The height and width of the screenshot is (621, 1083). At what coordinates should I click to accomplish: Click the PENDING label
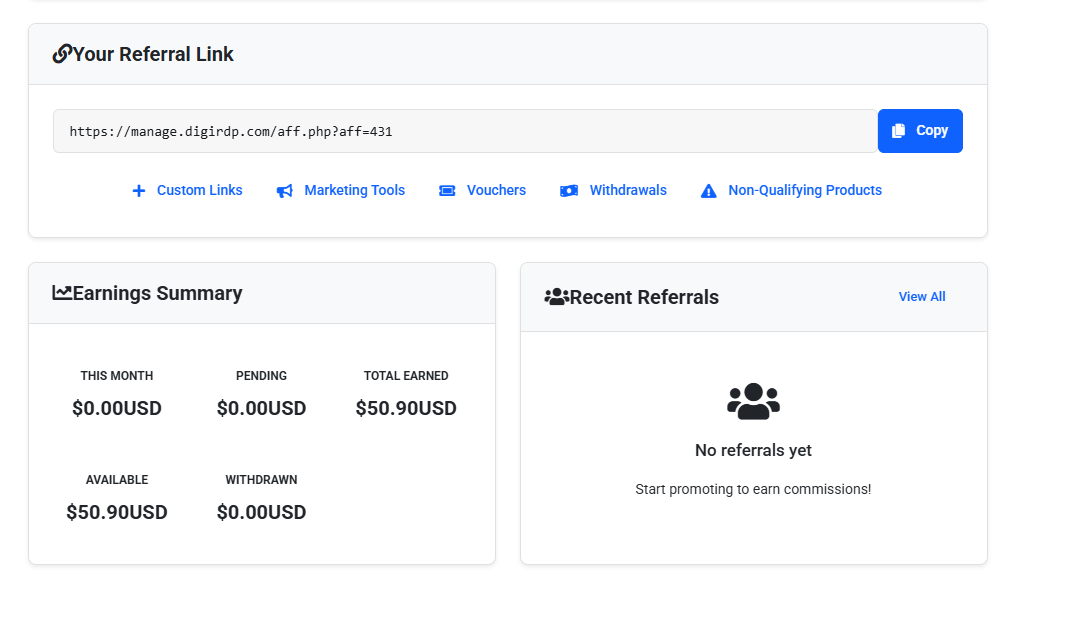coord(261,376)
